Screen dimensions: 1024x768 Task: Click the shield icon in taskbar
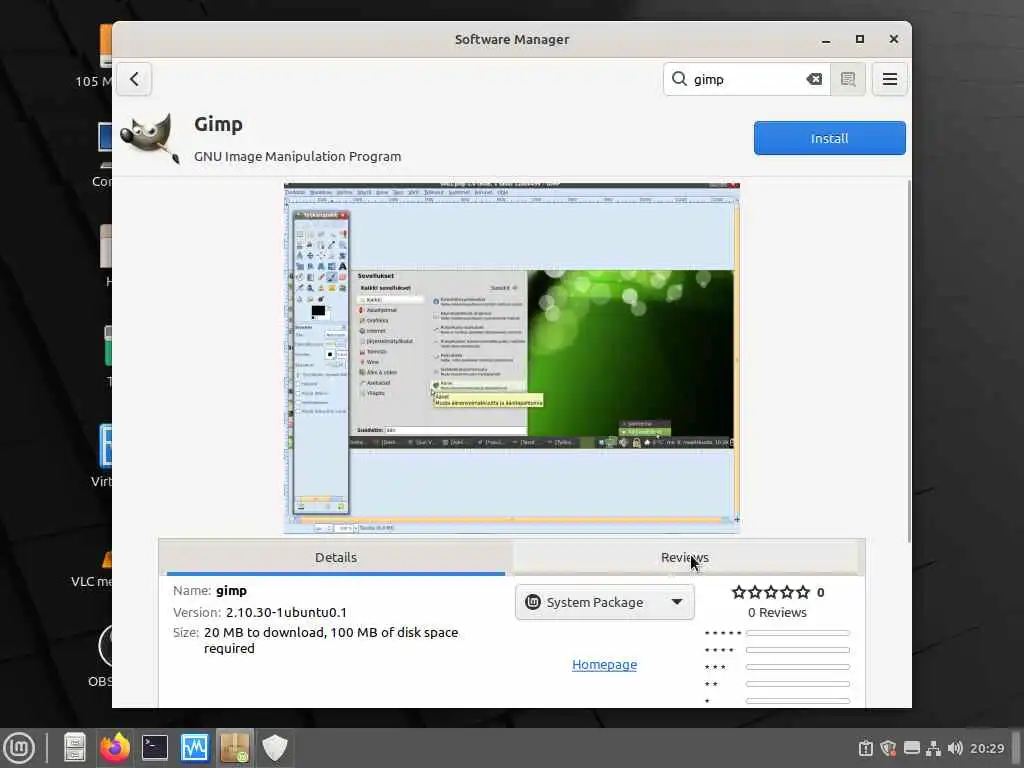coord(275,747)
